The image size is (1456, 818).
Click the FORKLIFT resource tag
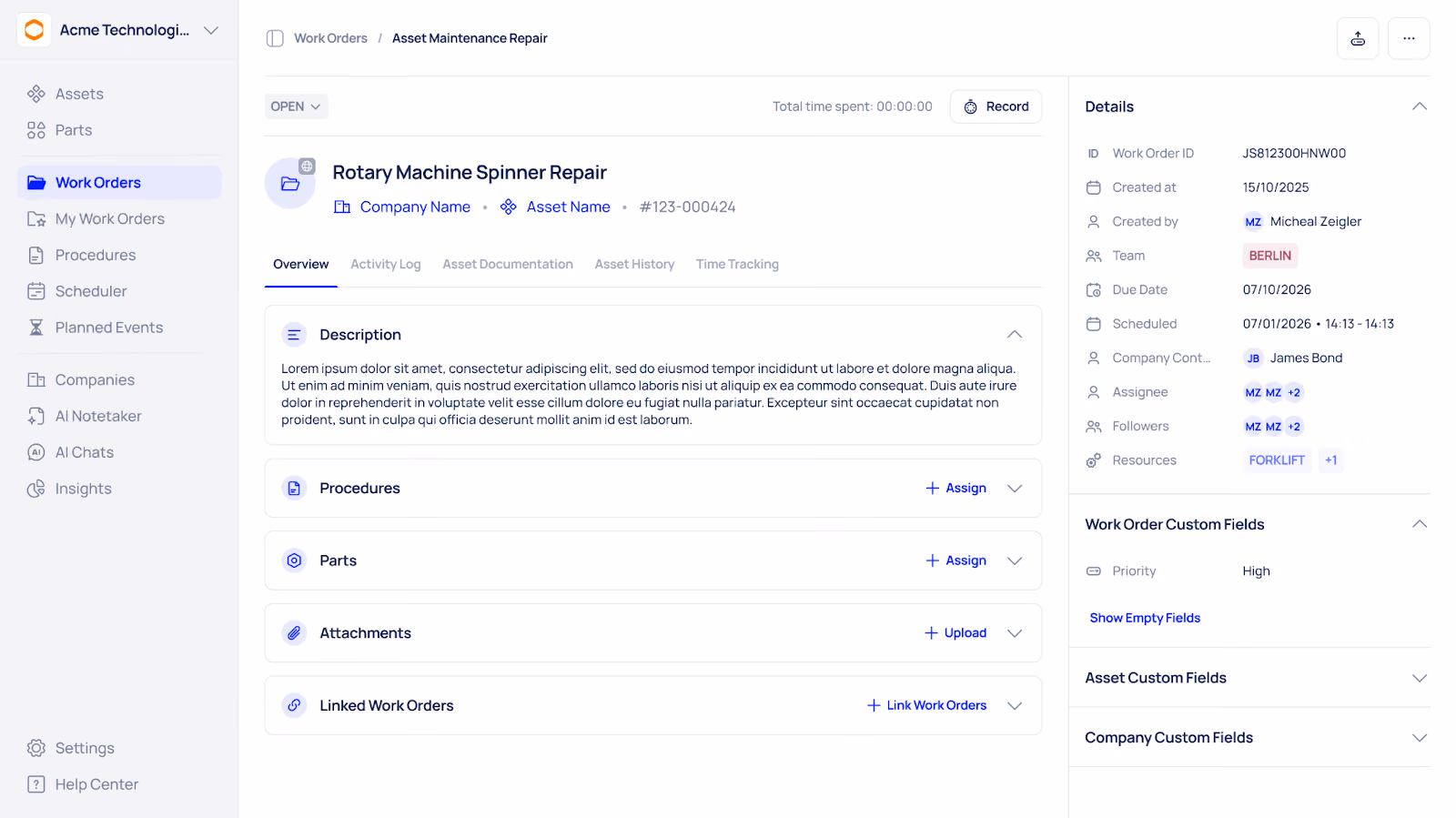click(1276, 460)
